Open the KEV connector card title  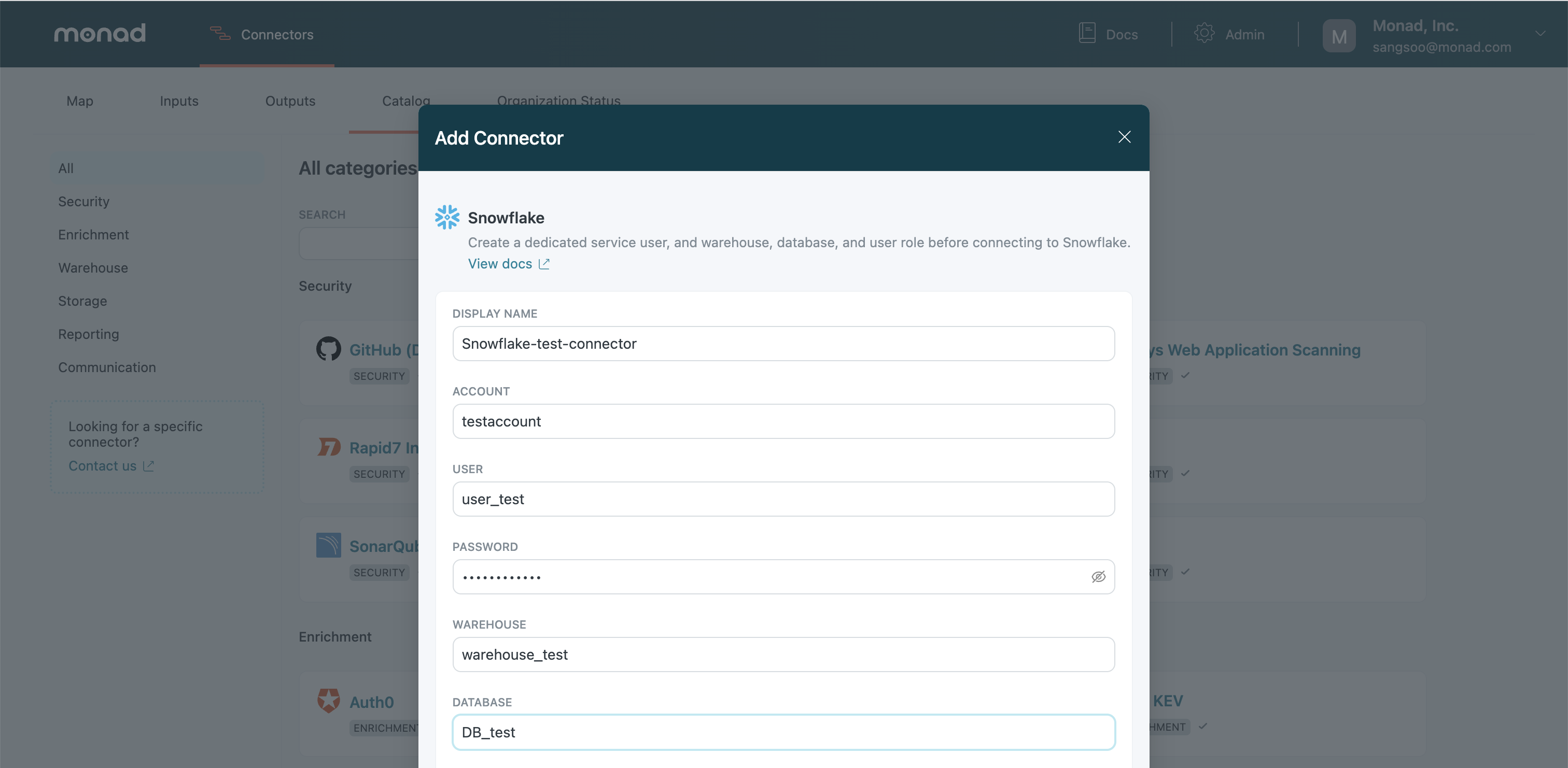coord(1168,701)
